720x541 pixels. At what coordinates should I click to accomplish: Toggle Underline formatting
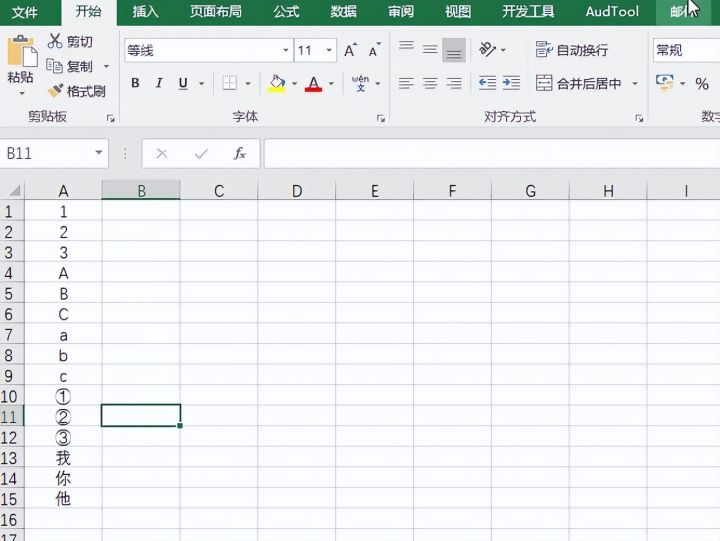(183, 83)
